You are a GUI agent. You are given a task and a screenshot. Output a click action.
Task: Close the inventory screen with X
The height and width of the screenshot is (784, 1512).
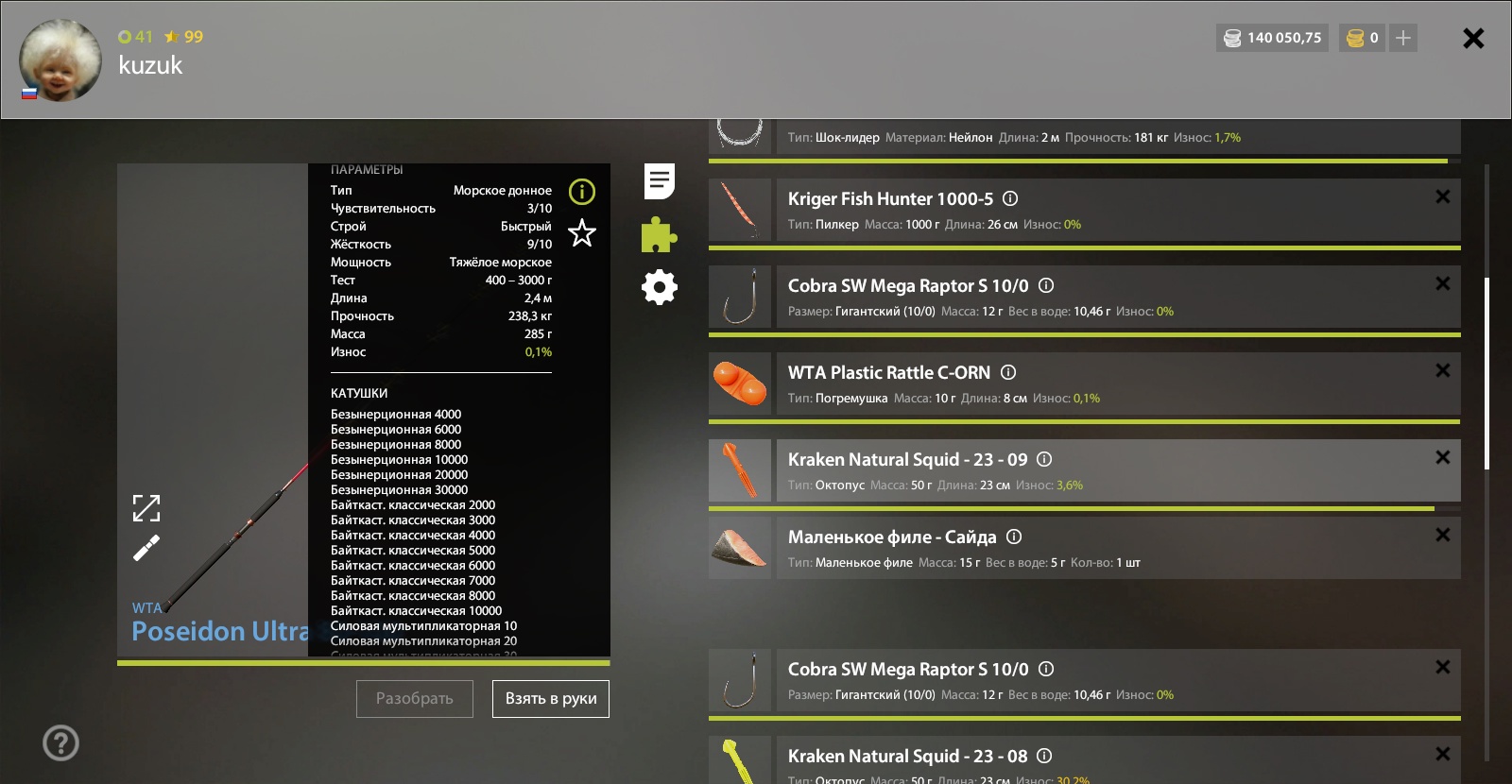[x=1473, y=38]
